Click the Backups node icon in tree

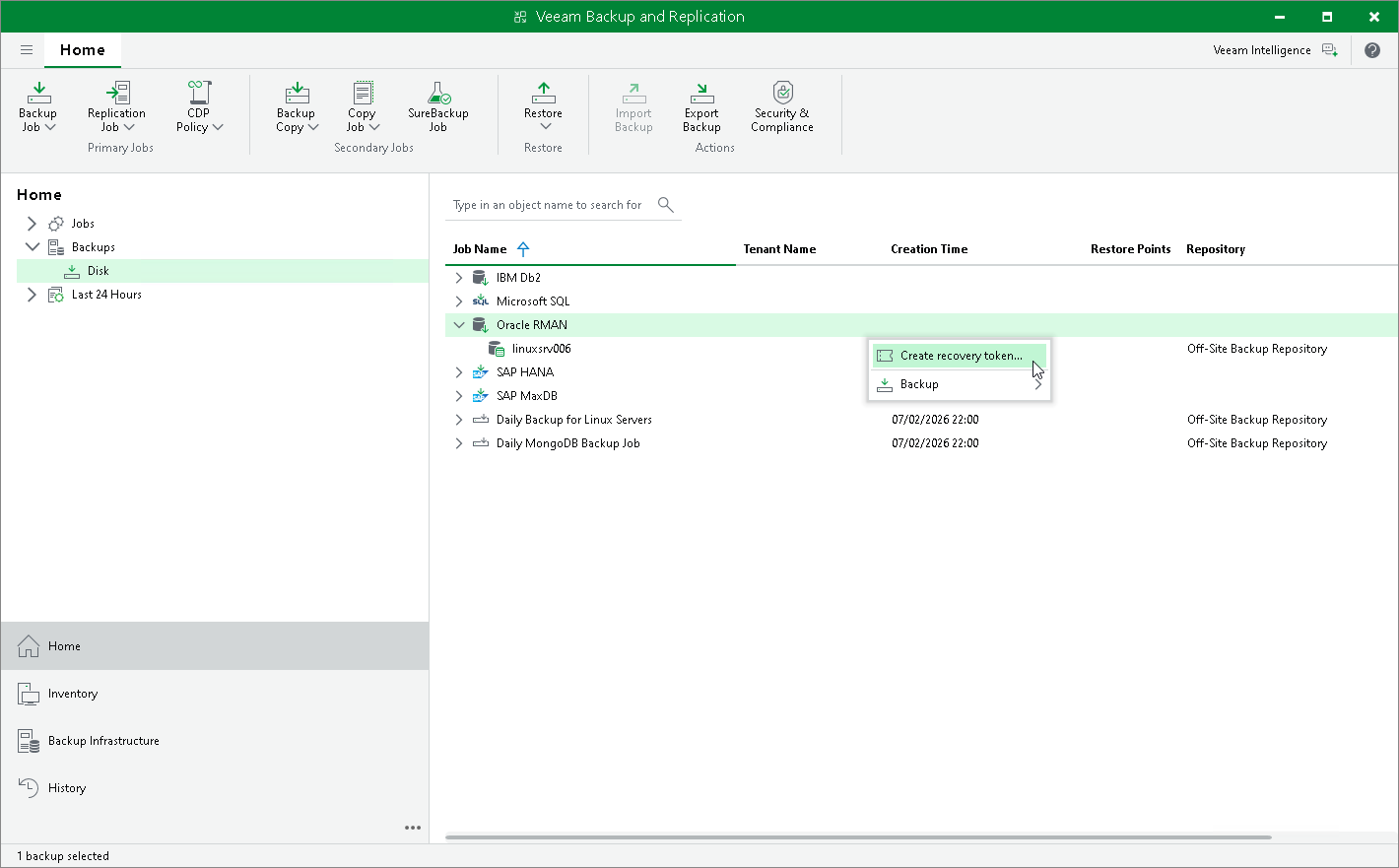pos(56,247)
